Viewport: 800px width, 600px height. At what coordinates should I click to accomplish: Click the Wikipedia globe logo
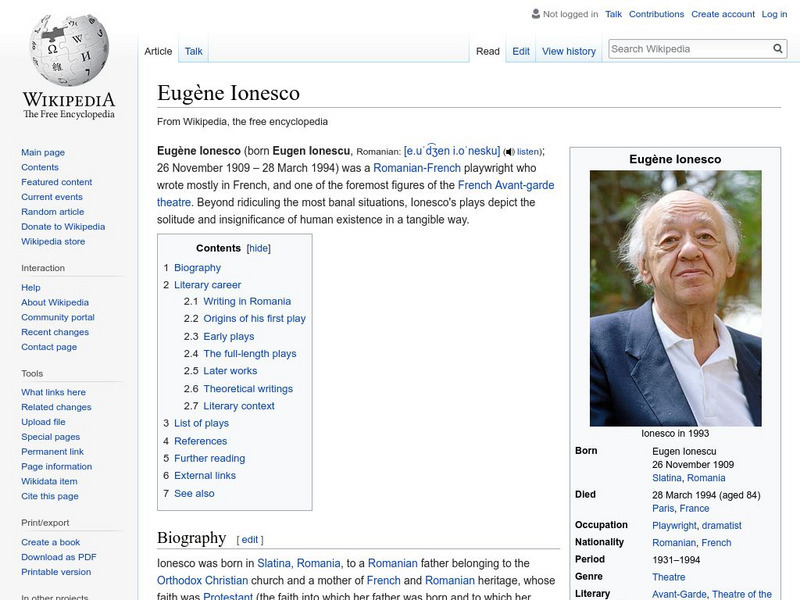click(x=69, y=50)
